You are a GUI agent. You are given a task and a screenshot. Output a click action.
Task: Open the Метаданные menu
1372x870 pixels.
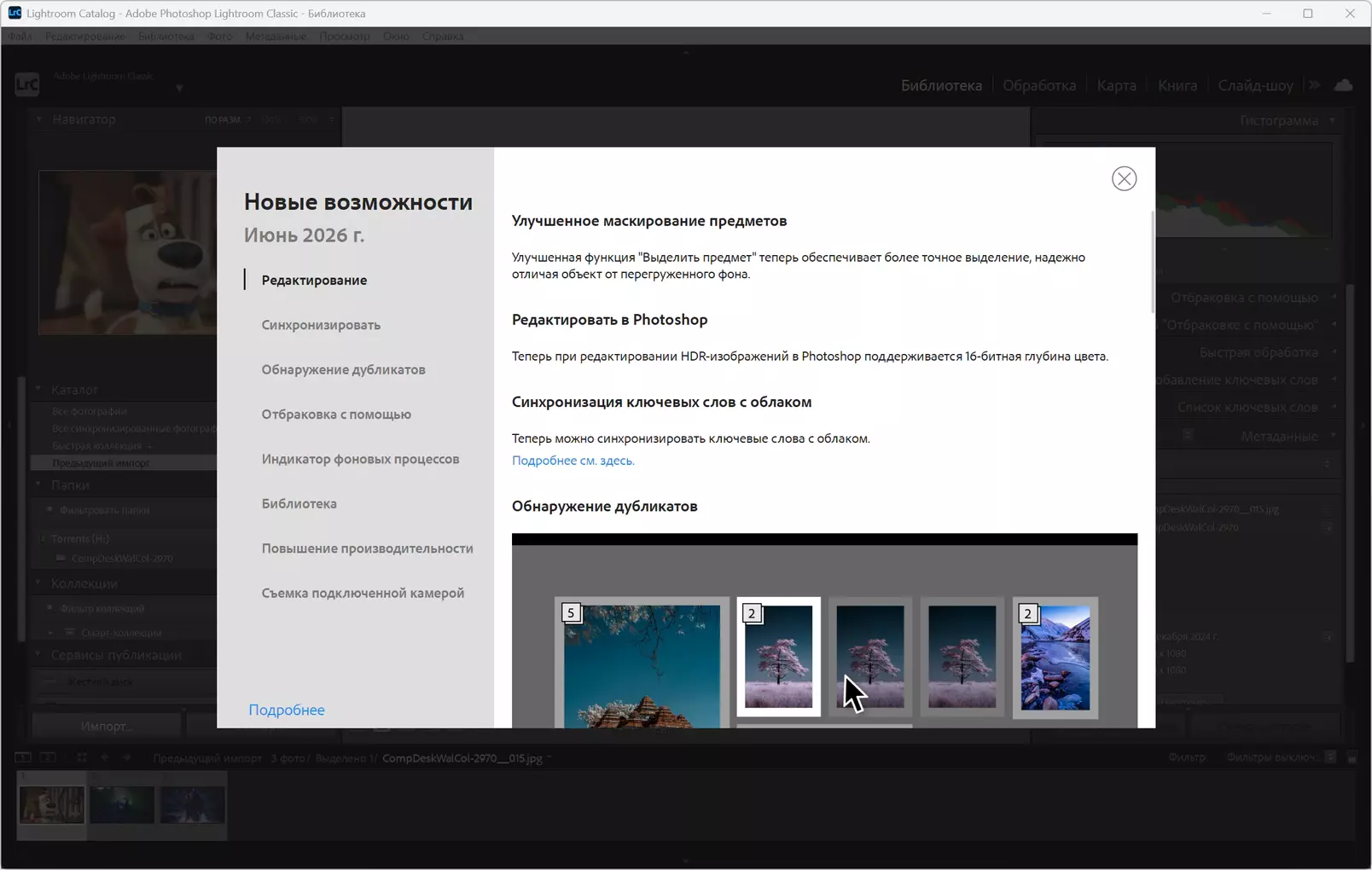(276, 37)
